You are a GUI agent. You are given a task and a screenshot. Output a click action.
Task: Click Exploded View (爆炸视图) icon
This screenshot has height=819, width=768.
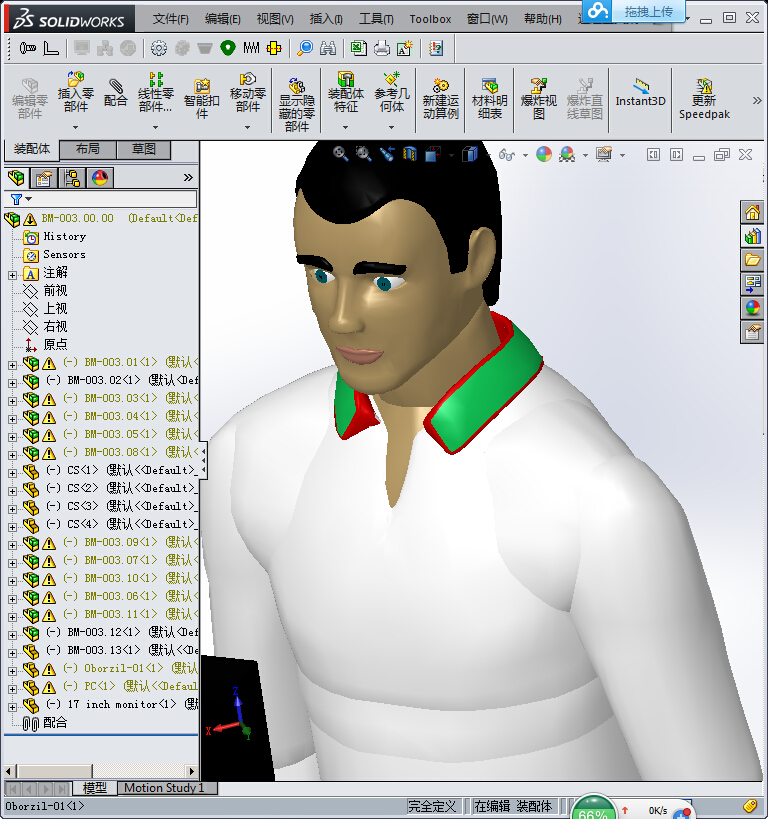539,86
